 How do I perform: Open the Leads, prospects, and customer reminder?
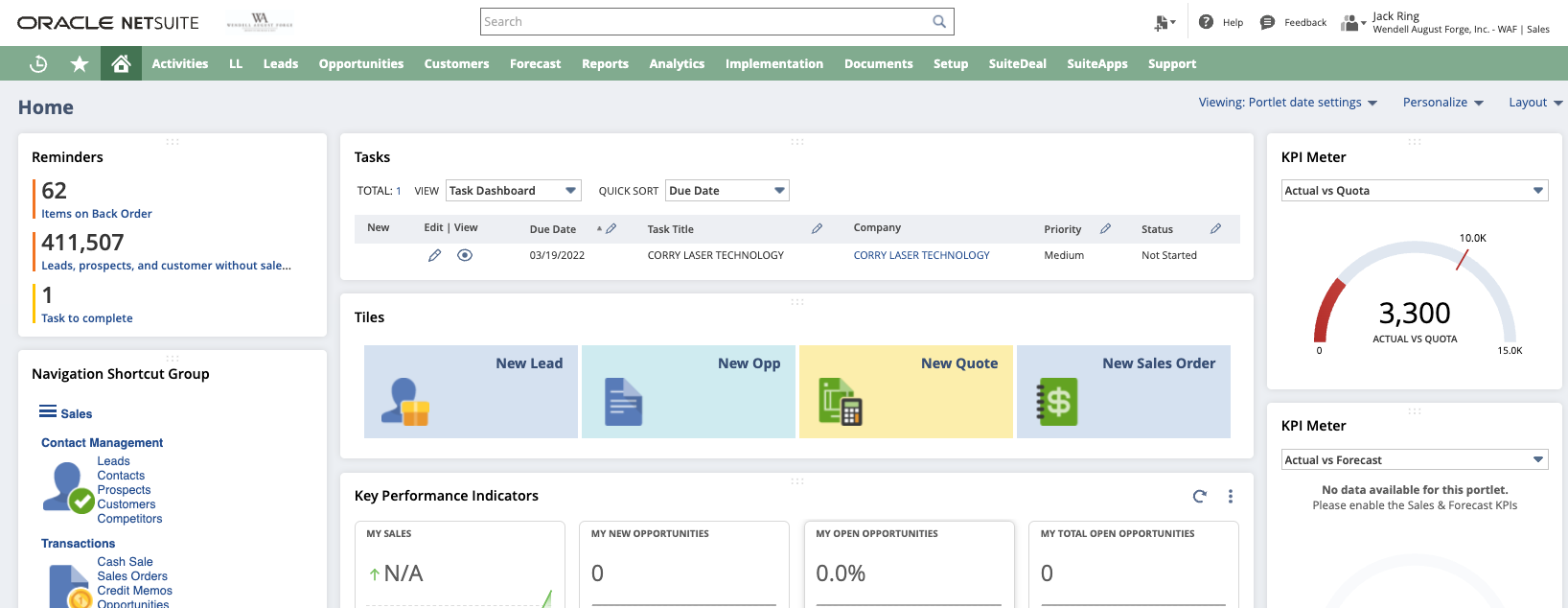[x=166, y=266]
